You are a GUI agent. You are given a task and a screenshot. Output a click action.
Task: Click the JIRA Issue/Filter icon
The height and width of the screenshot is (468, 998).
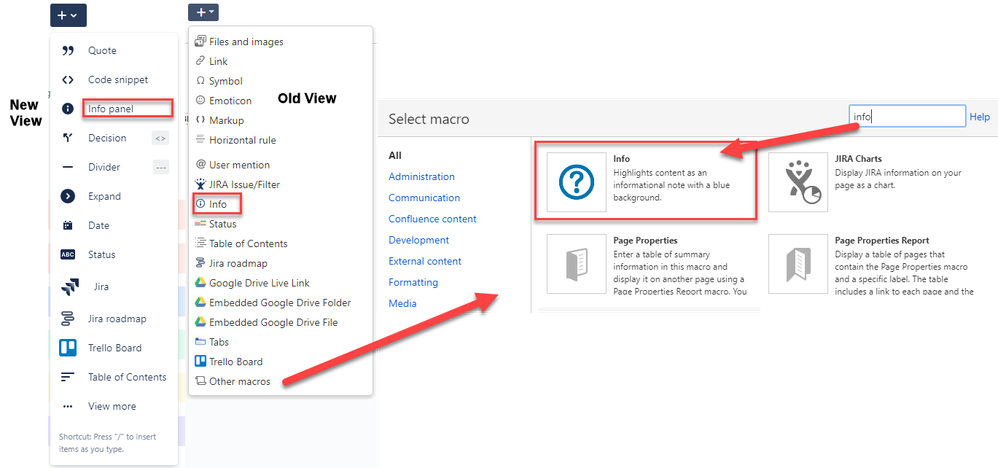[x=200, y=184]
